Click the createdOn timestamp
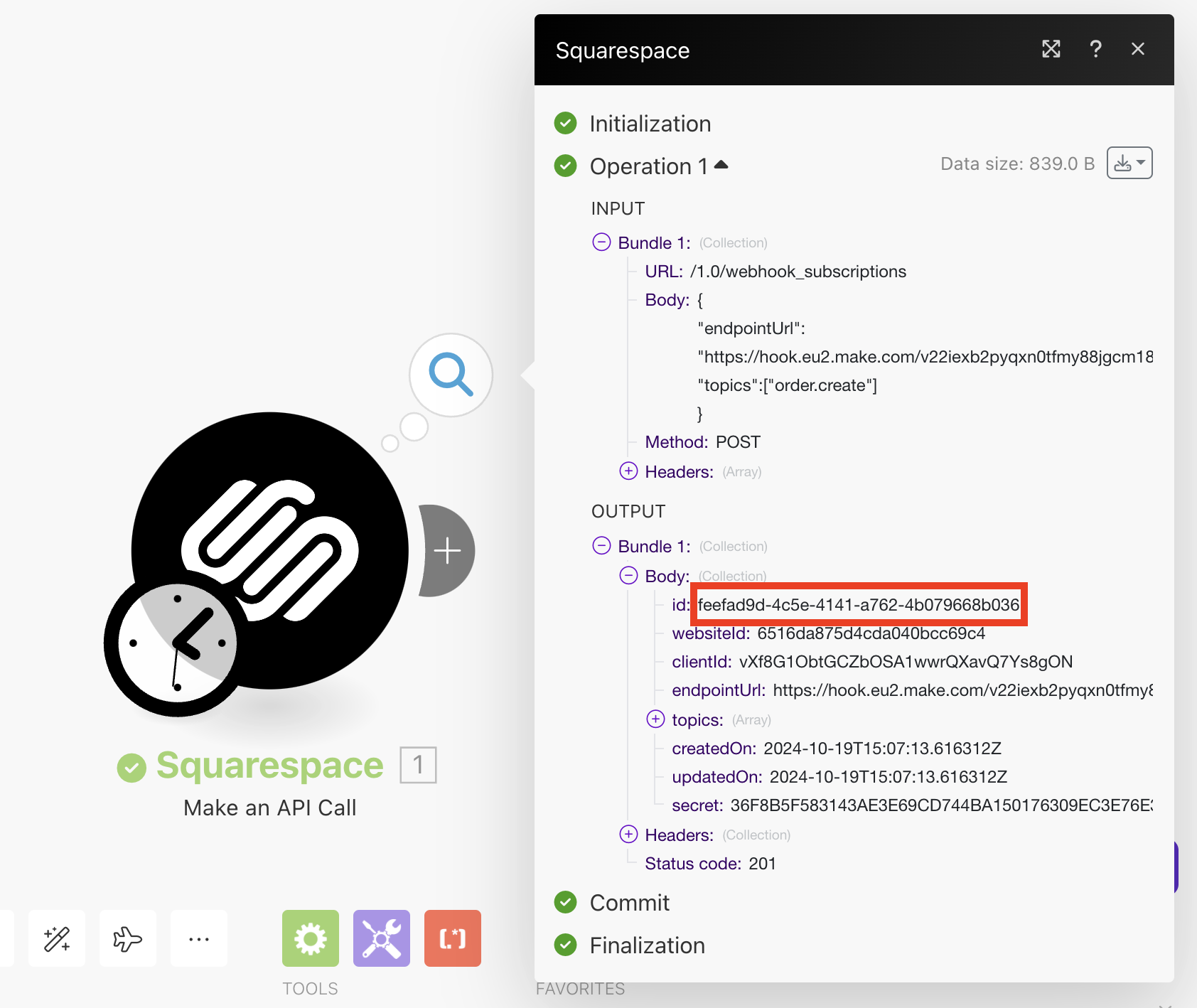1197x1008 pixels. coord(882,749)
